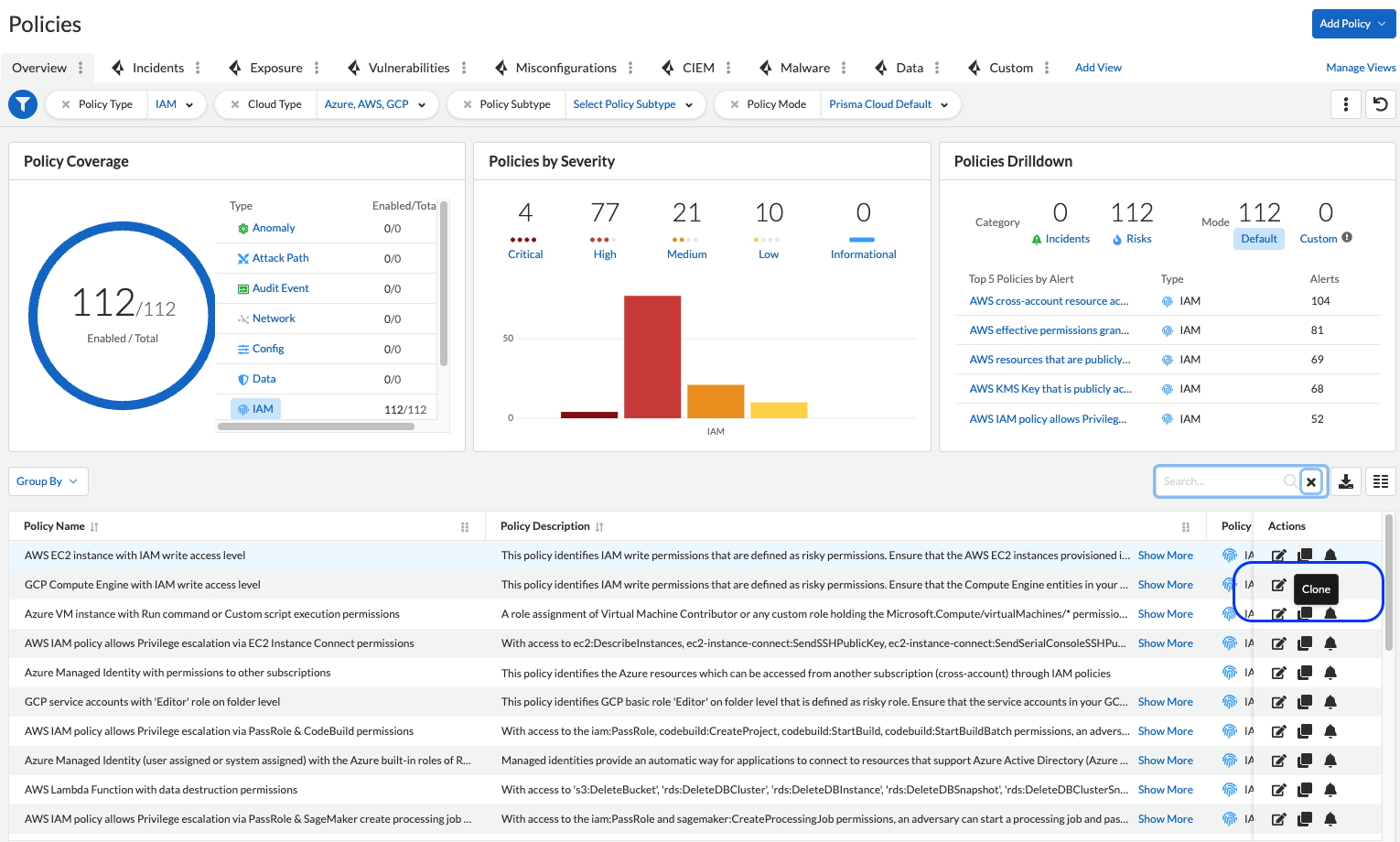Viewport: 1400px width, 842px height.
Task: Open the filter bar three-dot options
Action: pyautogui.click(x=1346, y=104)
